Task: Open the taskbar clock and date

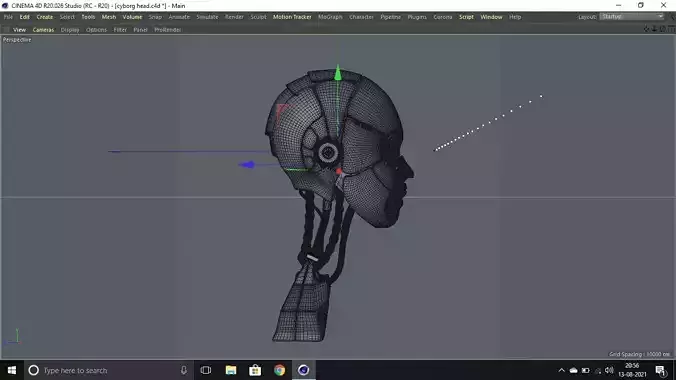Action: (x=632, y=370)
